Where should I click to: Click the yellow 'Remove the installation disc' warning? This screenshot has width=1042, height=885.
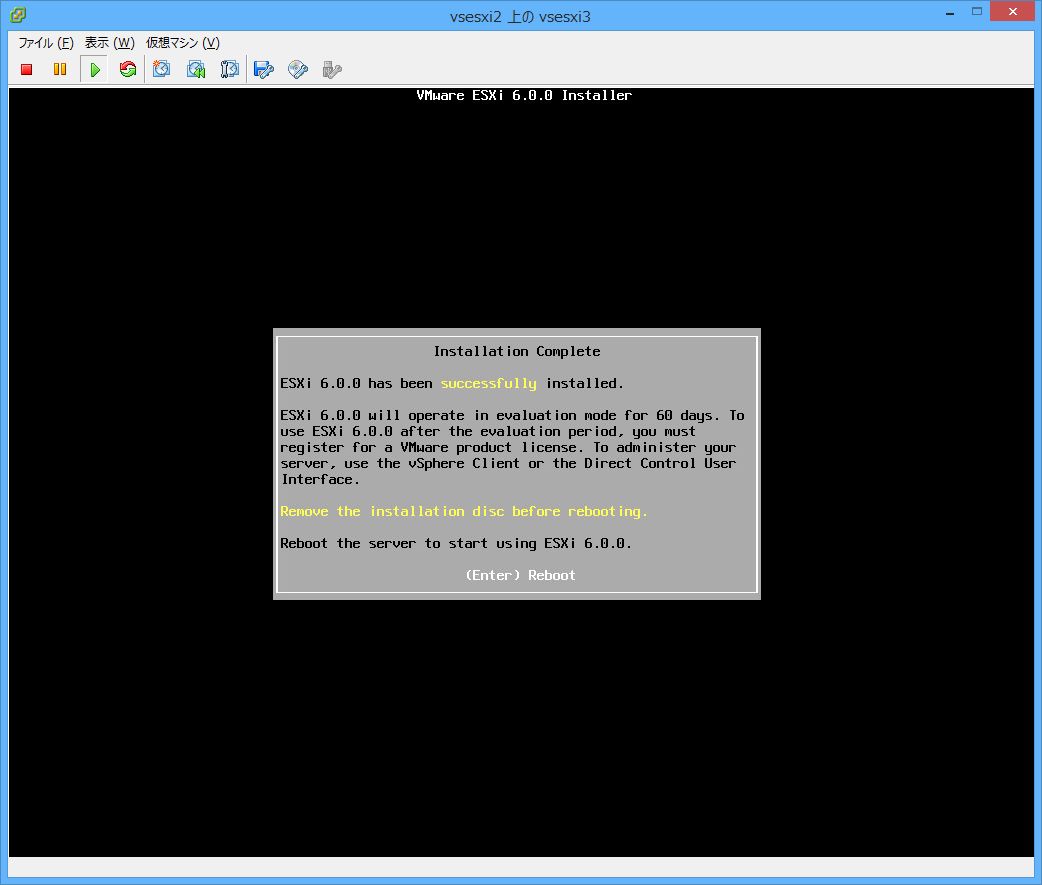[464, 511]
